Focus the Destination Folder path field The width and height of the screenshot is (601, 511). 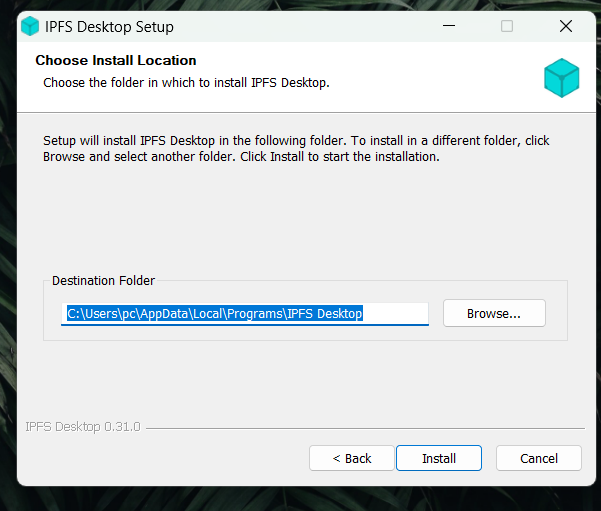[245, 314]
